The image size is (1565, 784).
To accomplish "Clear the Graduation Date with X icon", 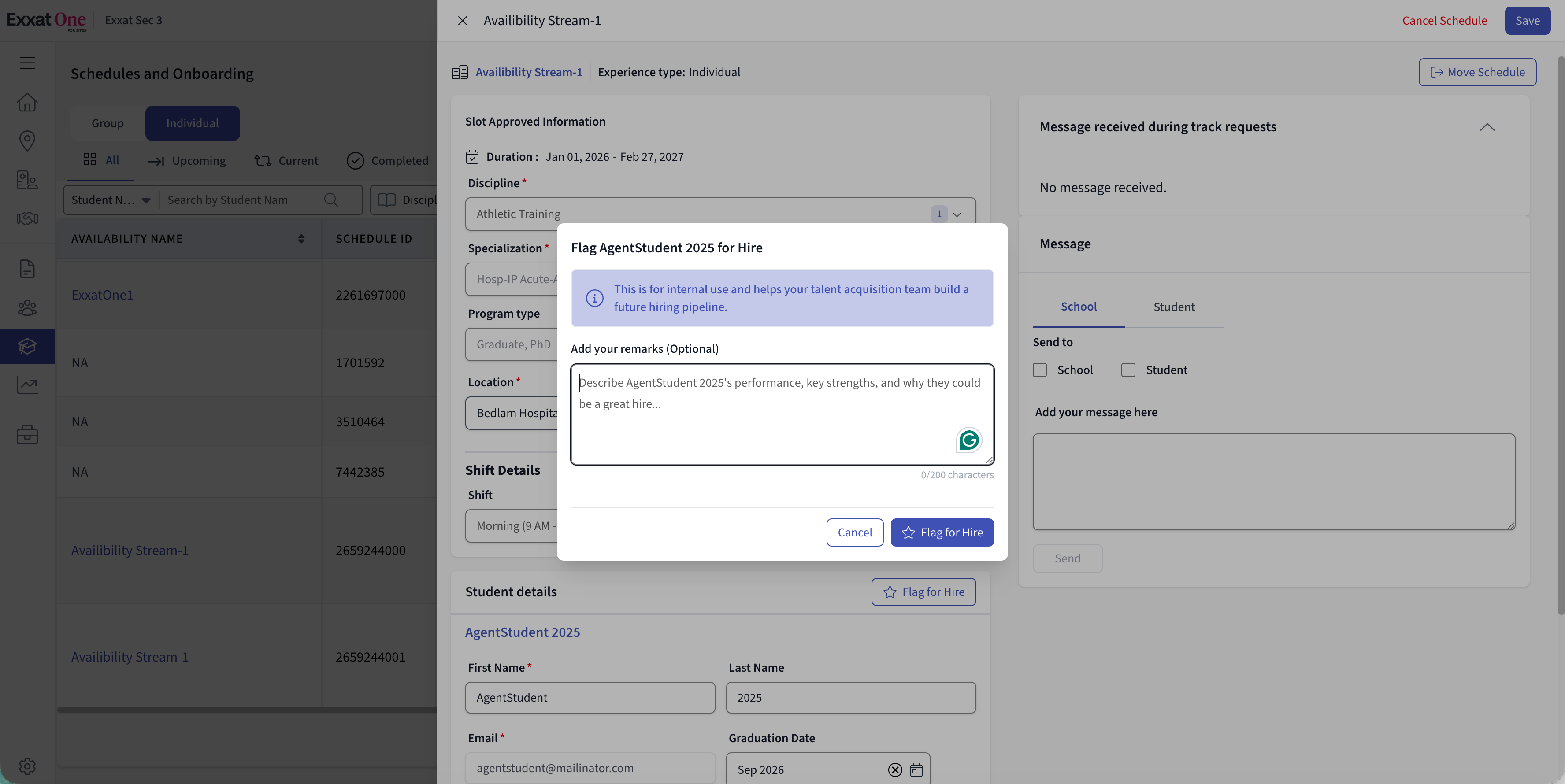I will pyautogui.click(x=895, y=769).
